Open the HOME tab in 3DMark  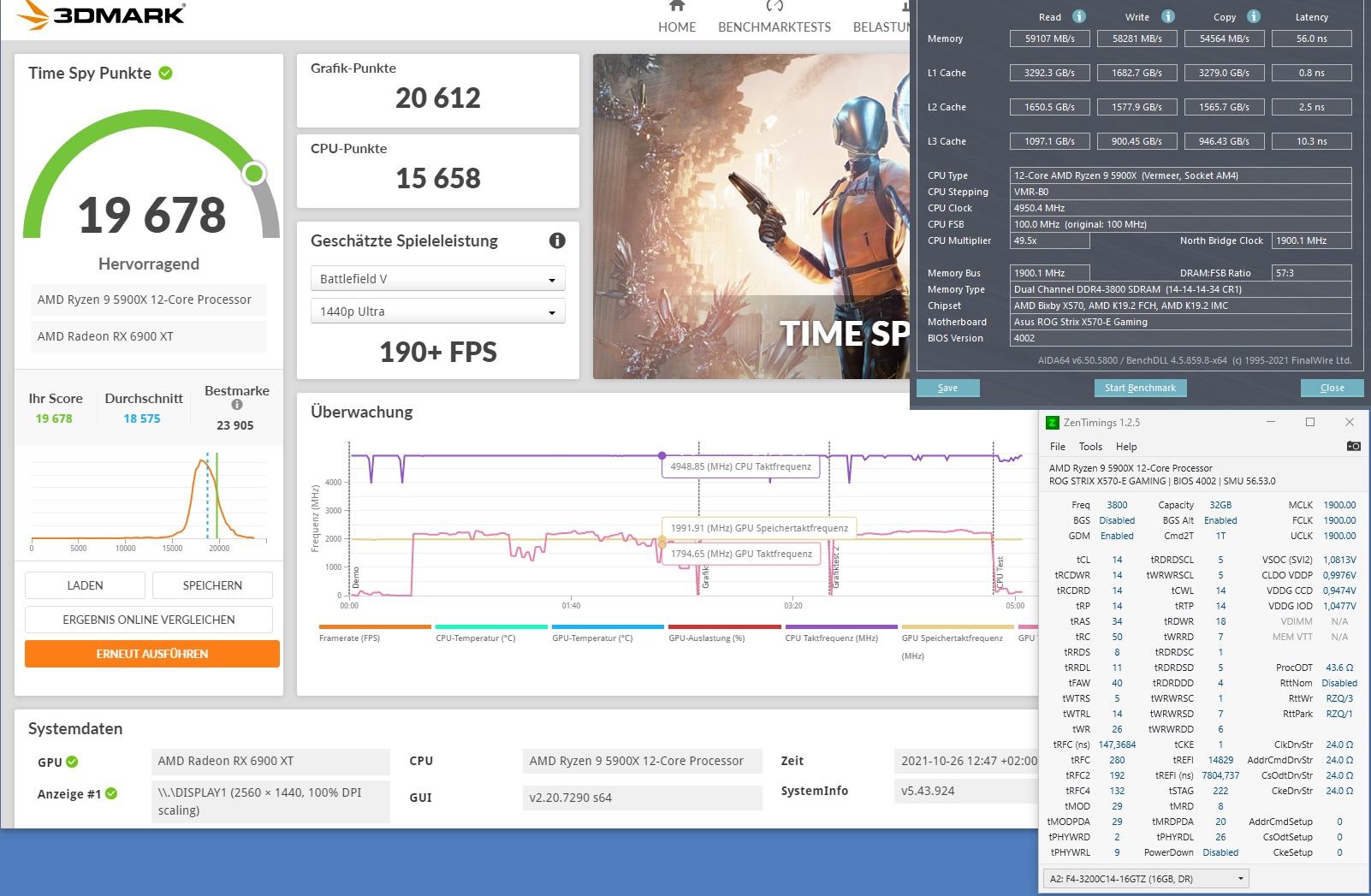tap(677, 27)
